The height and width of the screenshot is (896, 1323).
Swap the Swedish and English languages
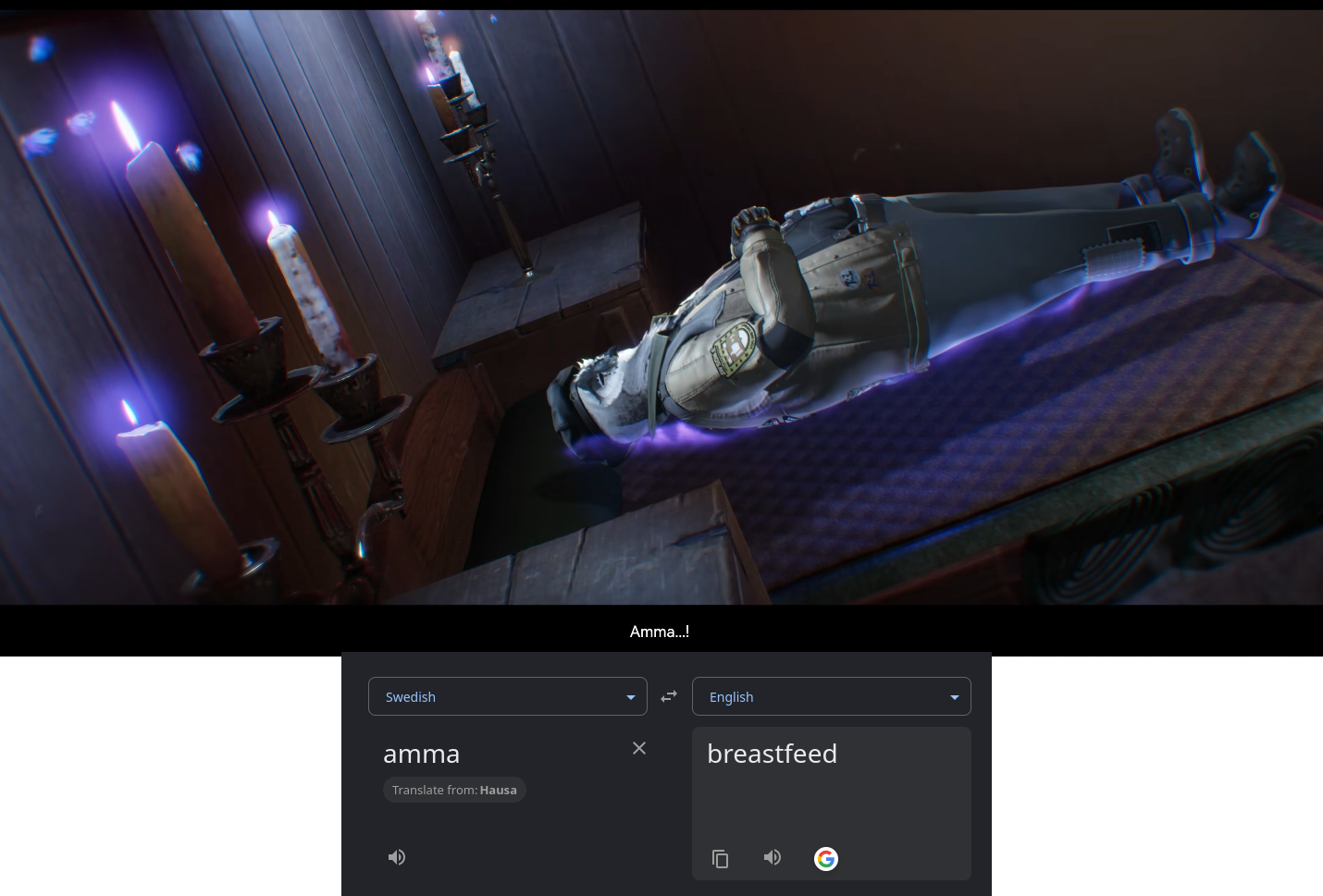669,696
